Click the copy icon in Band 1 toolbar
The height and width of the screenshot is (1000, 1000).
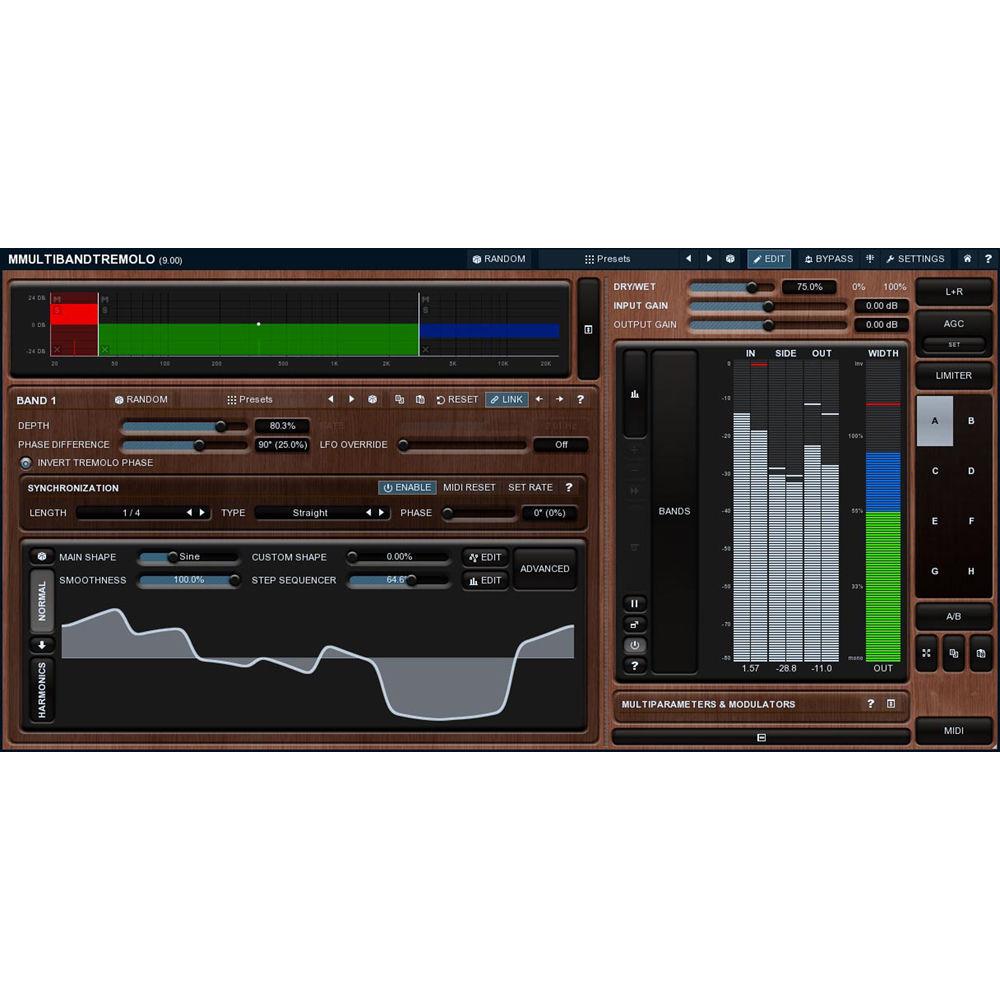coord(400,399)
